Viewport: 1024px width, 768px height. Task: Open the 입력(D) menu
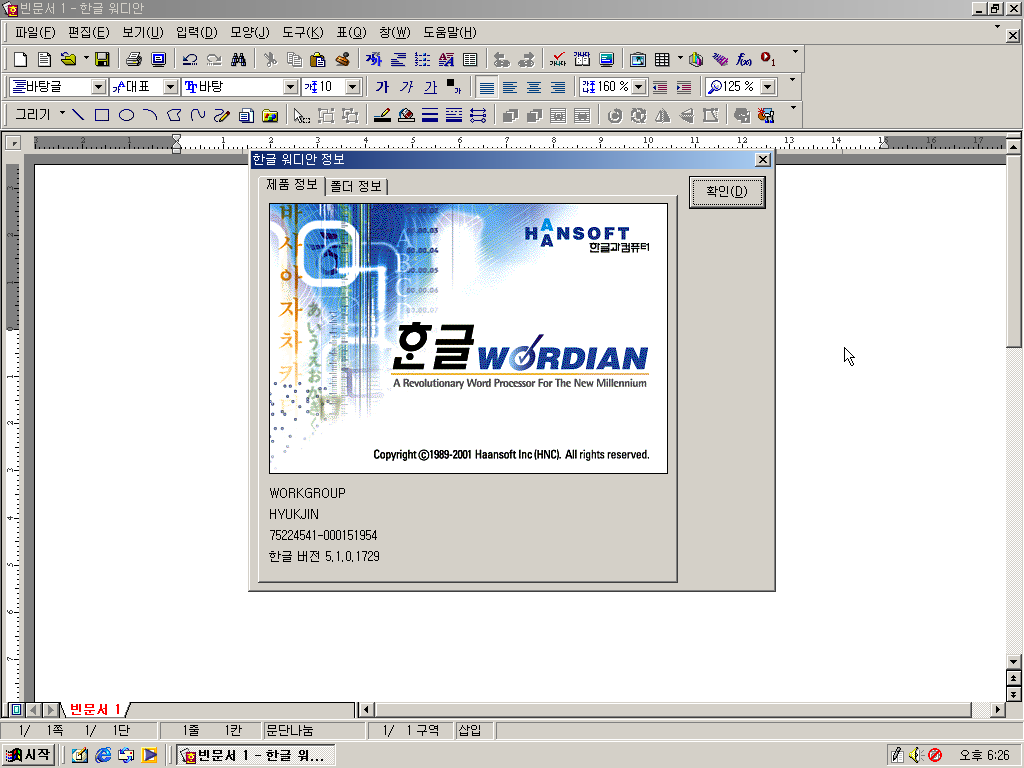197,32
